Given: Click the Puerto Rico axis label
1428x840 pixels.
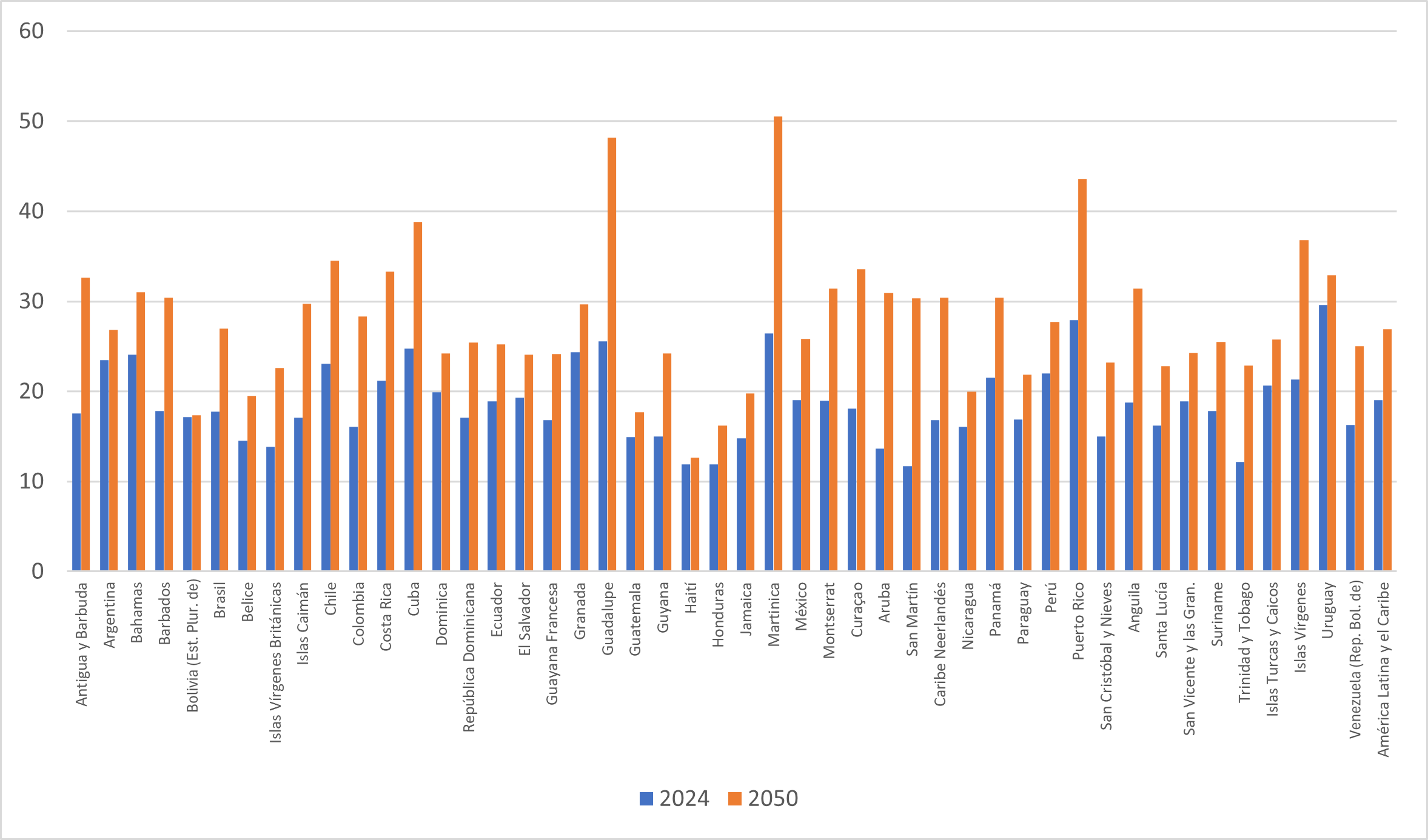Looking at the screenshot, I should [x=1078, y=621].
